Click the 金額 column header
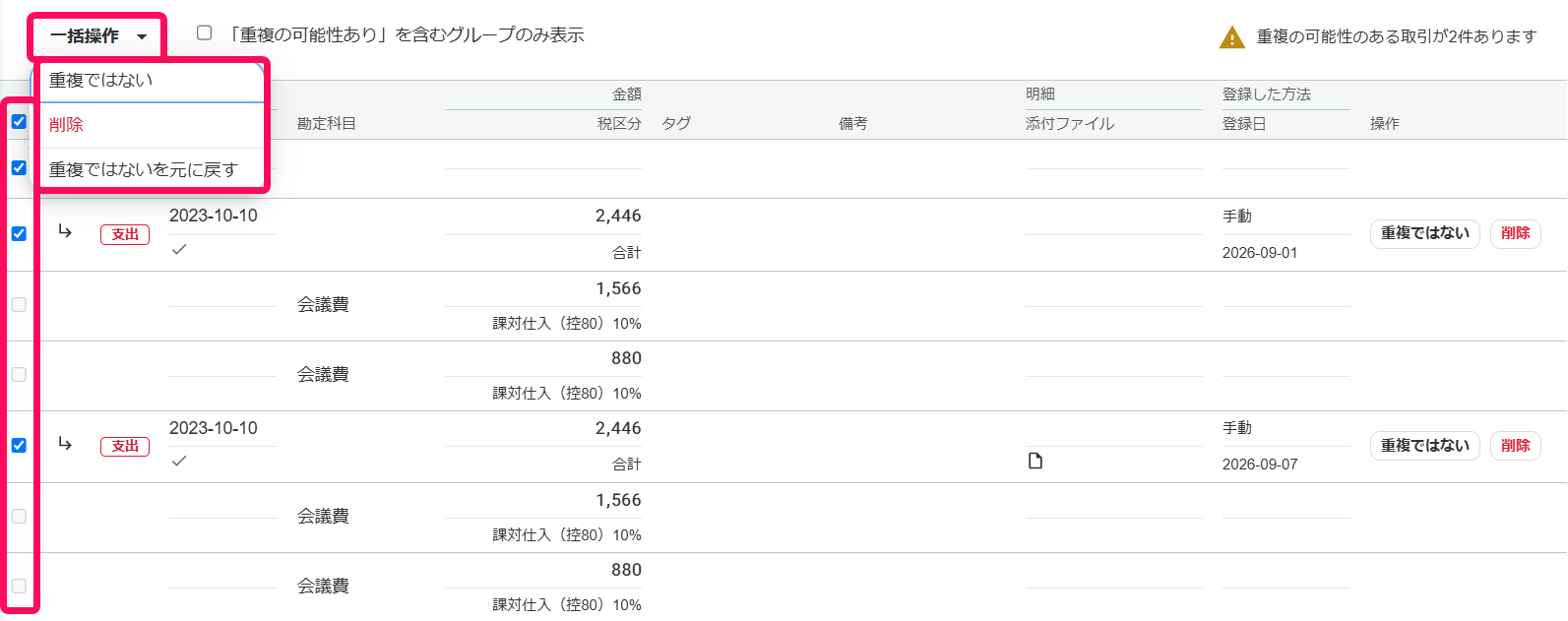 [627, 93]
